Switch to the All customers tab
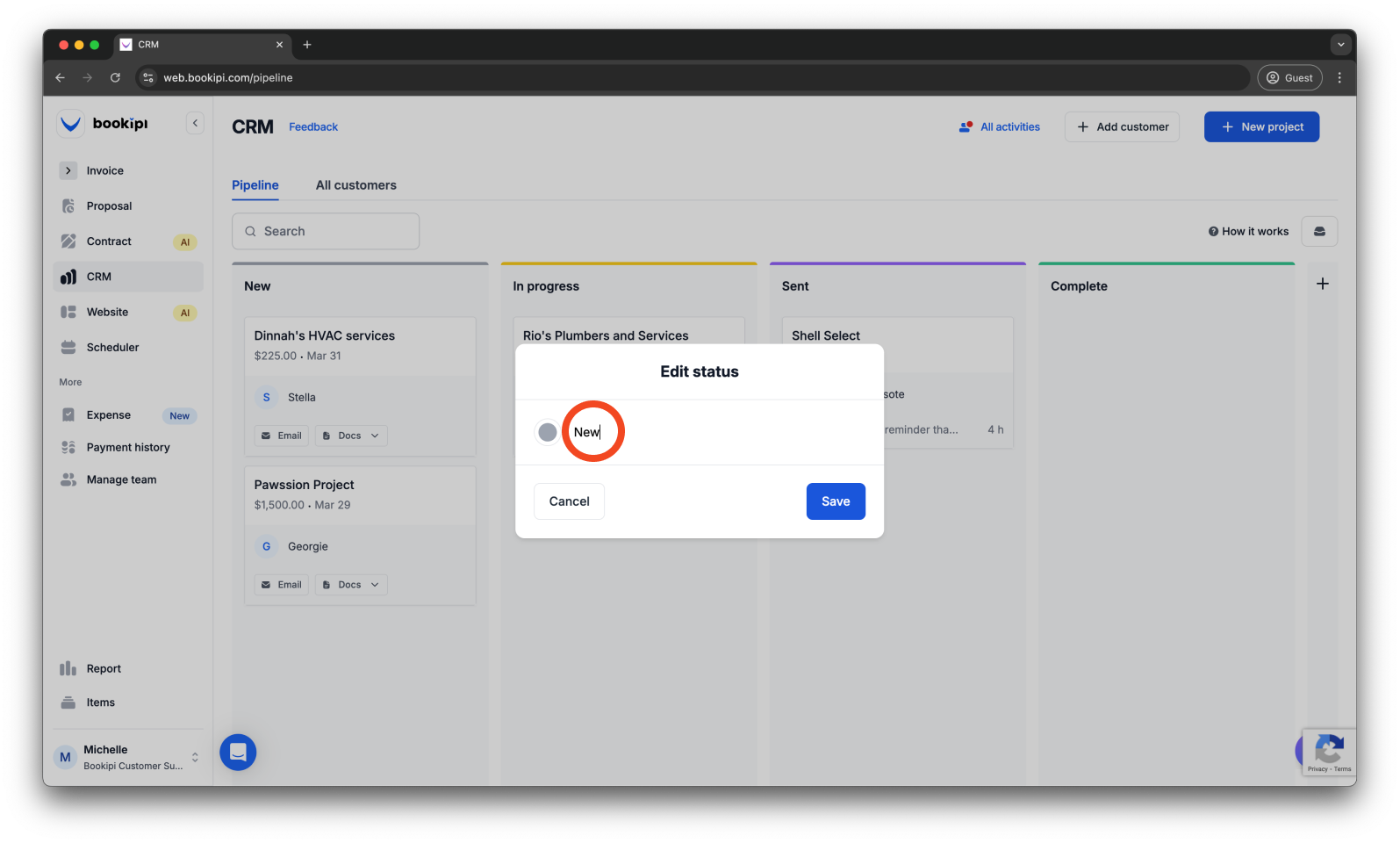1400x843 pixels. pos(356,185)
